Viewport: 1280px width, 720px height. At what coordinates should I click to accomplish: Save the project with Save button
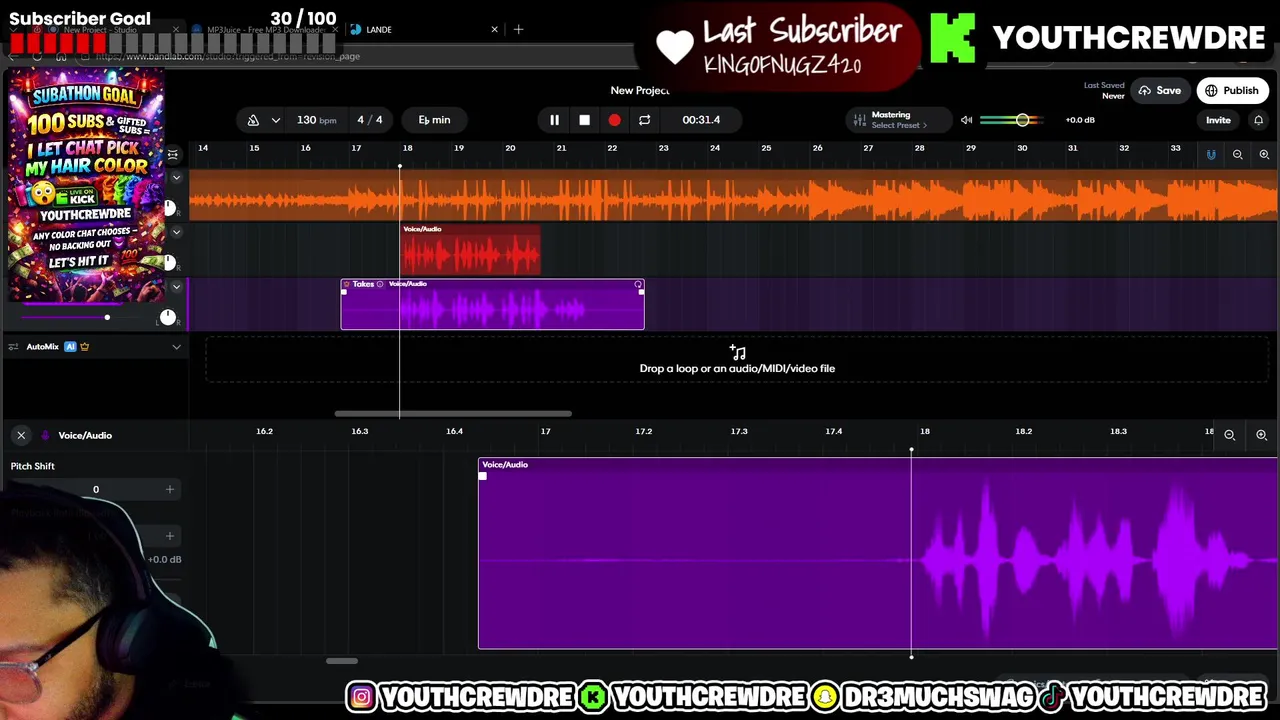[x=1160, y=90]
